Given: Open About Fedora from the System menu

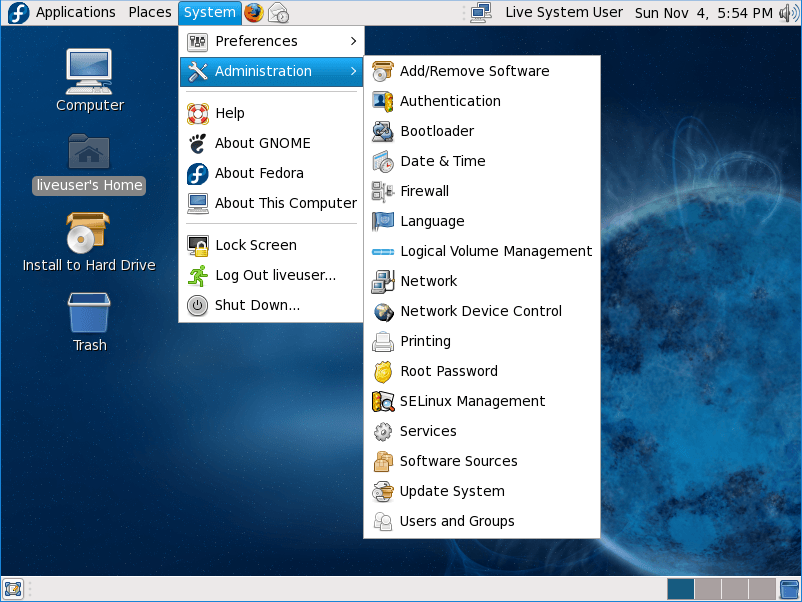Looking at the screenshot, I should [x=272, y=173].
